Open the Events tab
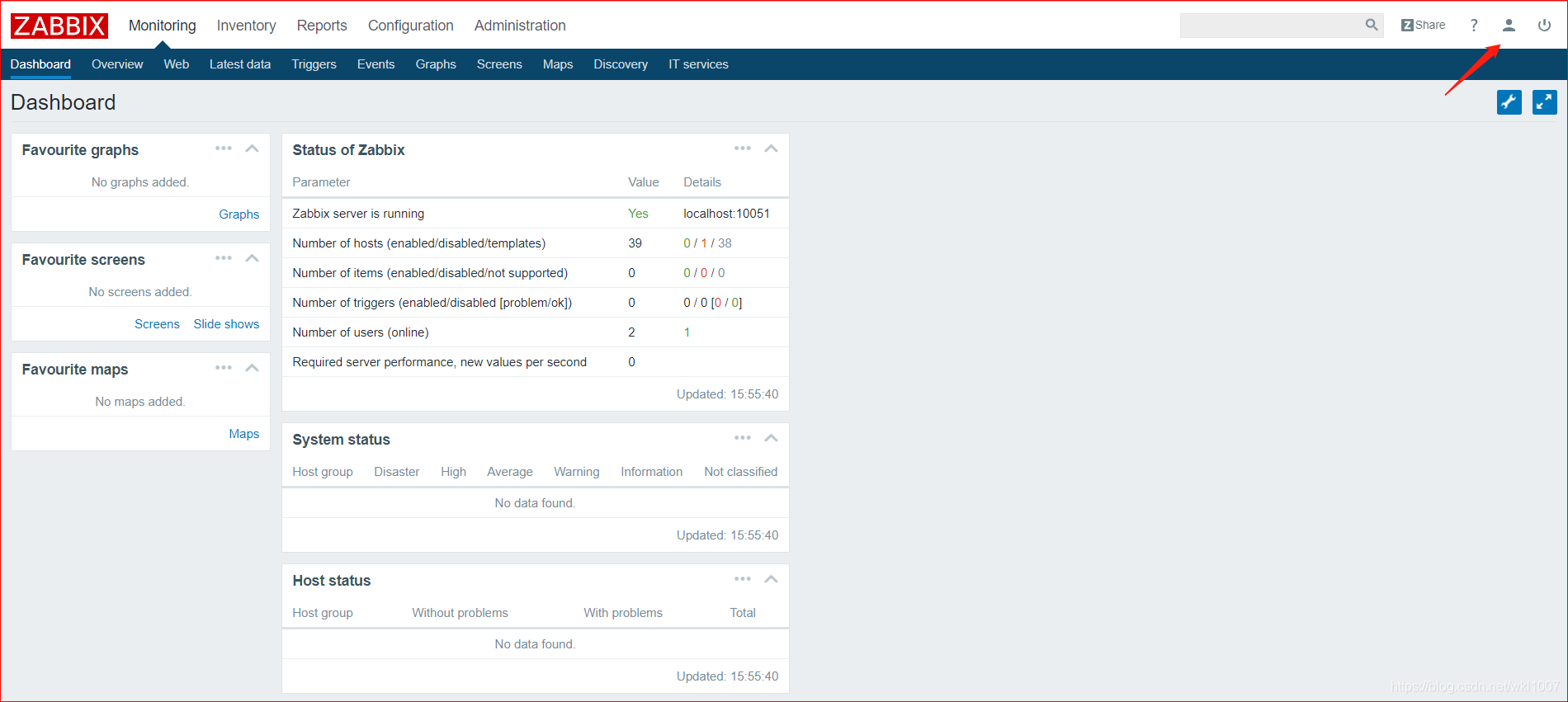1568x702 pixels. (375, 64)
